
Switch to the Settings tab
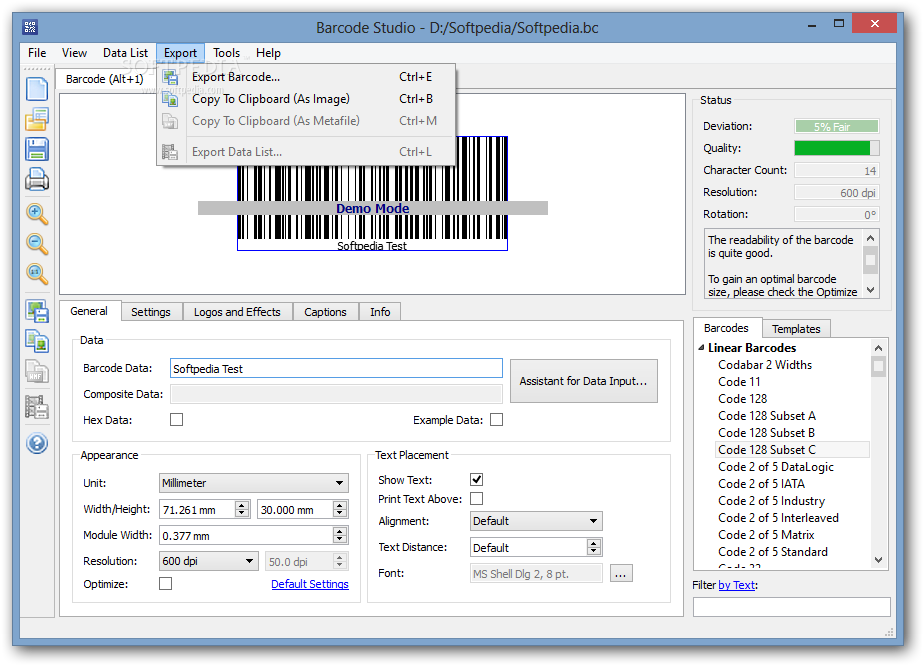pyautogui.click(x=151, y=312)
